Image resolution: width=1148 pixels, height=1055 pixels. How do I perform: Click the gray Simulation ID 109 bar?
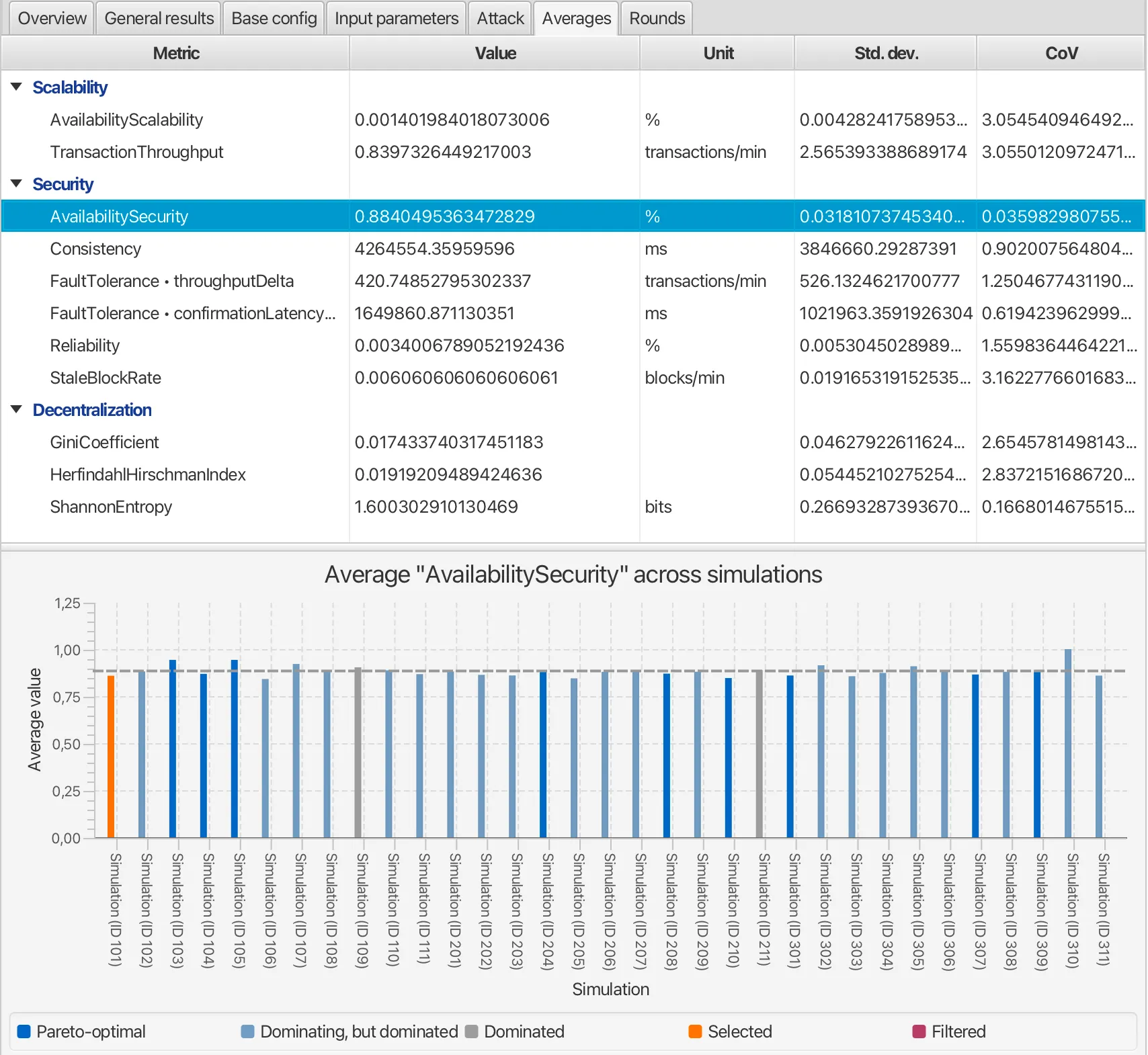[358, 753]
